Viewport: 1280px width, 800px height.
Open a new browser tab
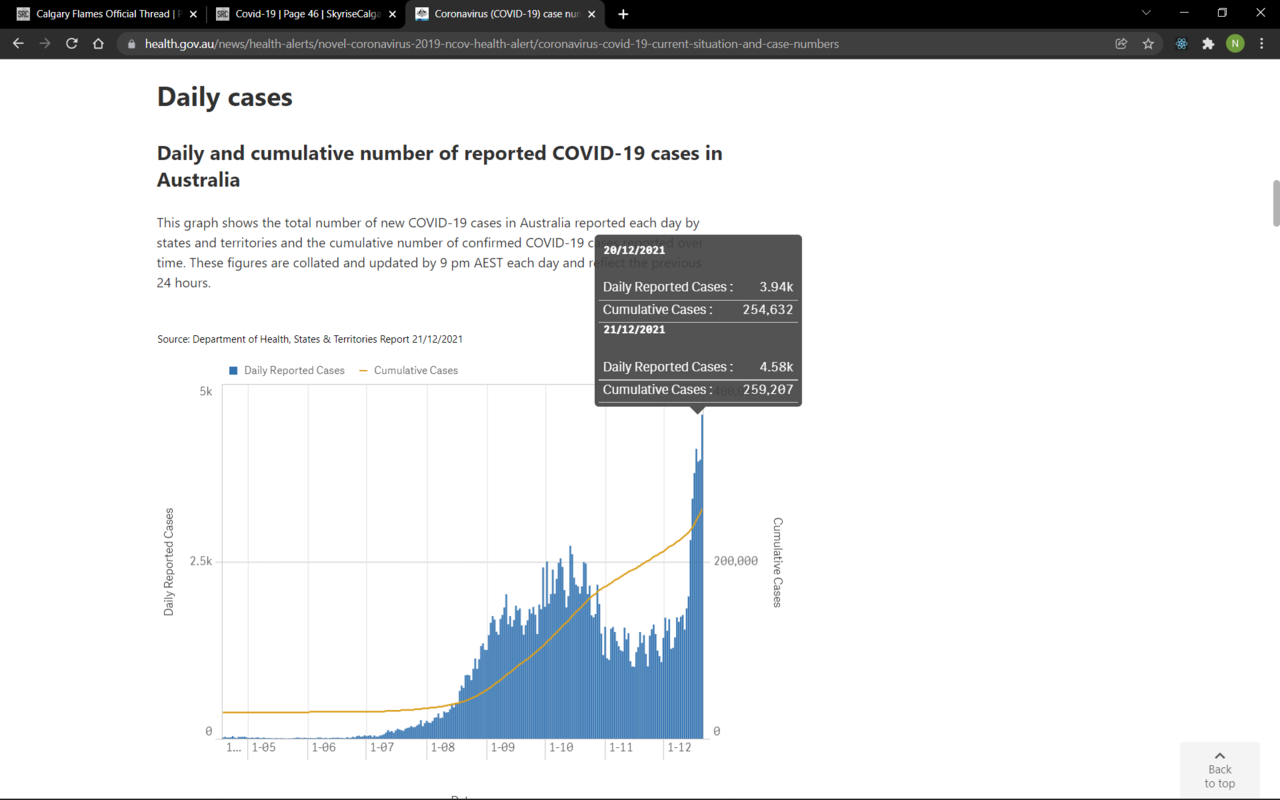[623, 14]
